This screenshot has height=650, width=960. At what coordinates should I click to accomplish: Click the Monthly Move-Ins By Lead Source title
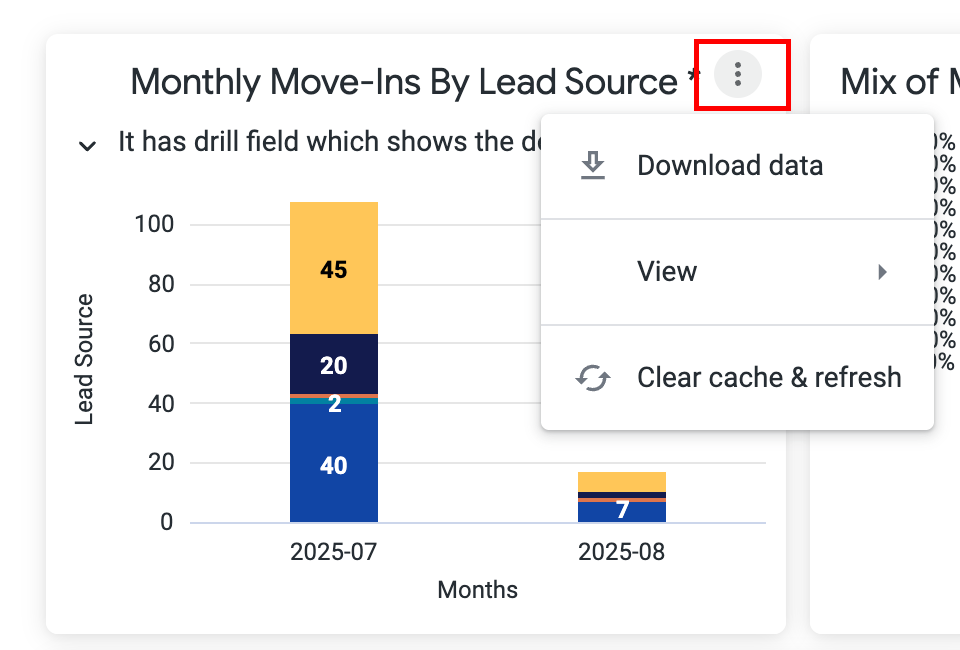pyautogui.click(x=403, y=82)
